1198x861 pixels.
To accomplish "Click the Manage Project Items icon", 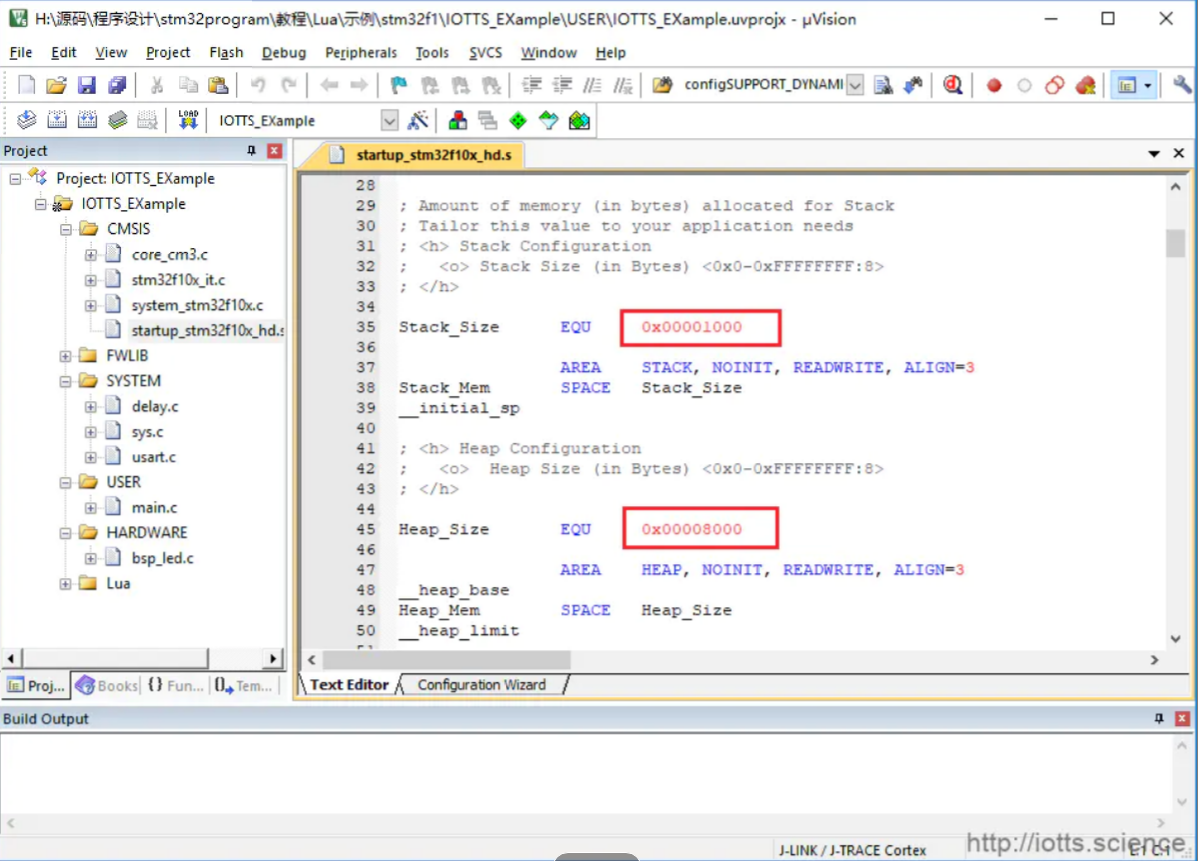I will pyautogui.click(x=458, y=121).
